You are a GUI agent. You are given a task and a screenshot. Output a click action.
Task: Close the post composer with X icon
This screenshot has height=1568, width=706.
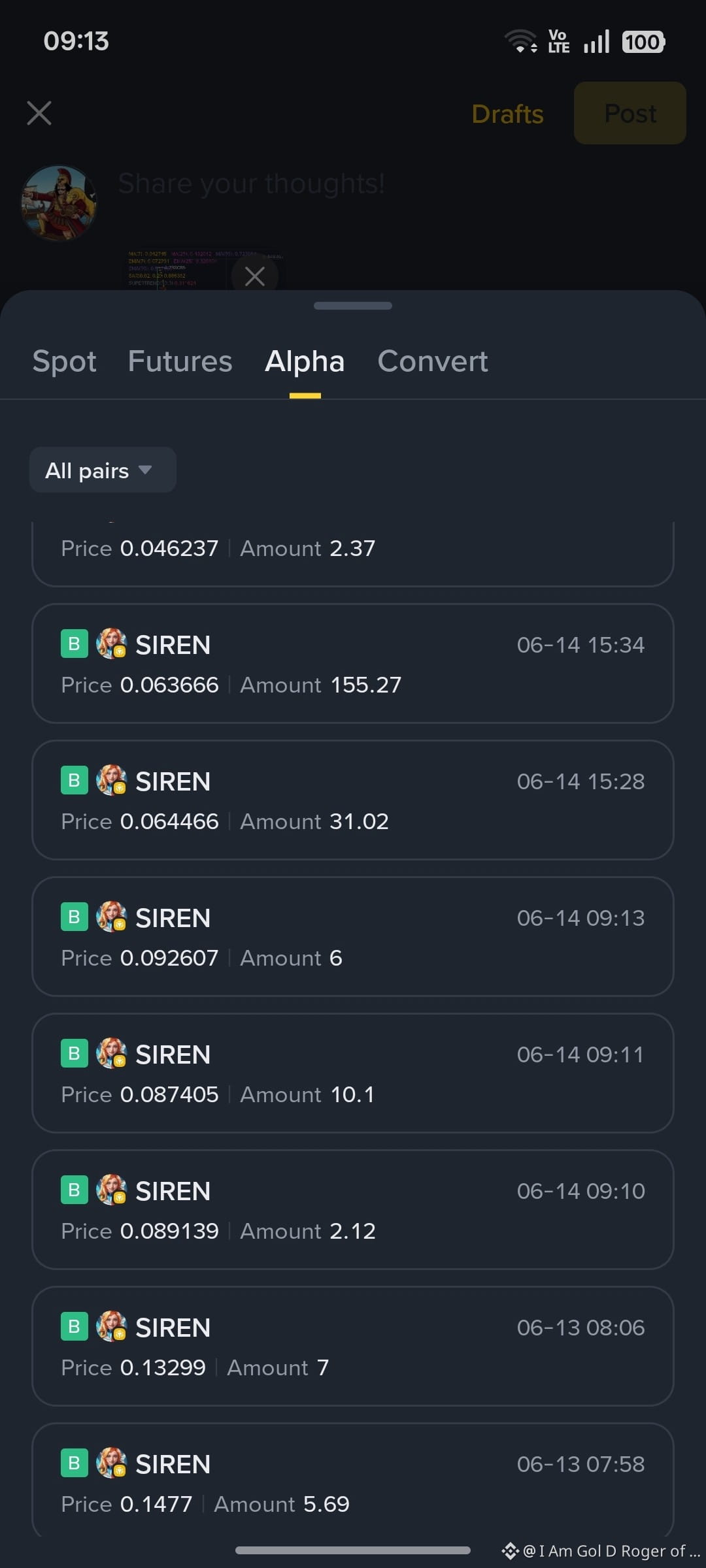coord(39,113)
